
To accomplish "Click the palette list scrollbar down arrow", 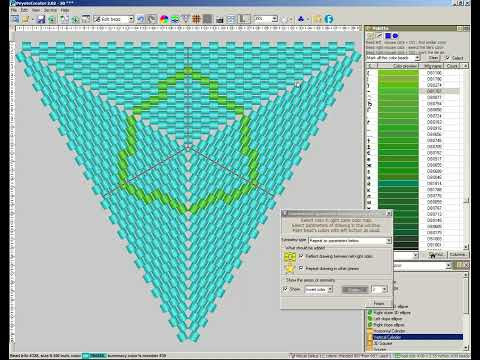I will (x=466, y=247).
